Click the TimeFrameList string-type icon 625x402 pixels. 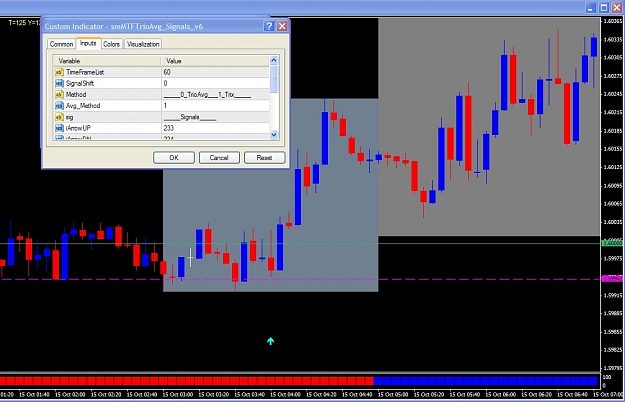point(59,72)
